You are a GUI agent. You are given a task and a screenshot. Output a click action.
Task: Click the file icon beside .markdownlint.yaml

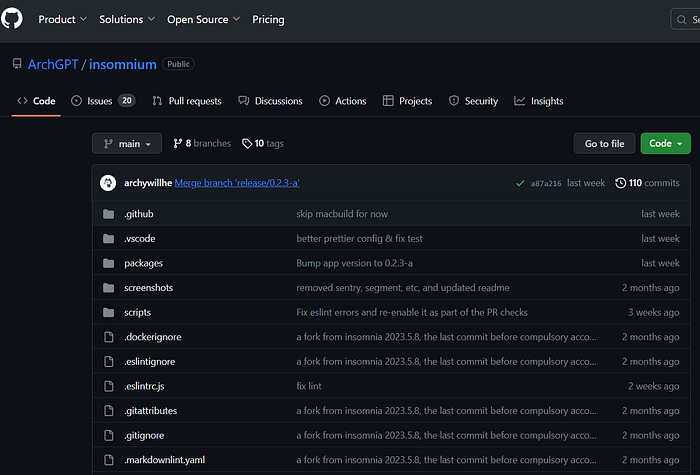coord(108,460)
